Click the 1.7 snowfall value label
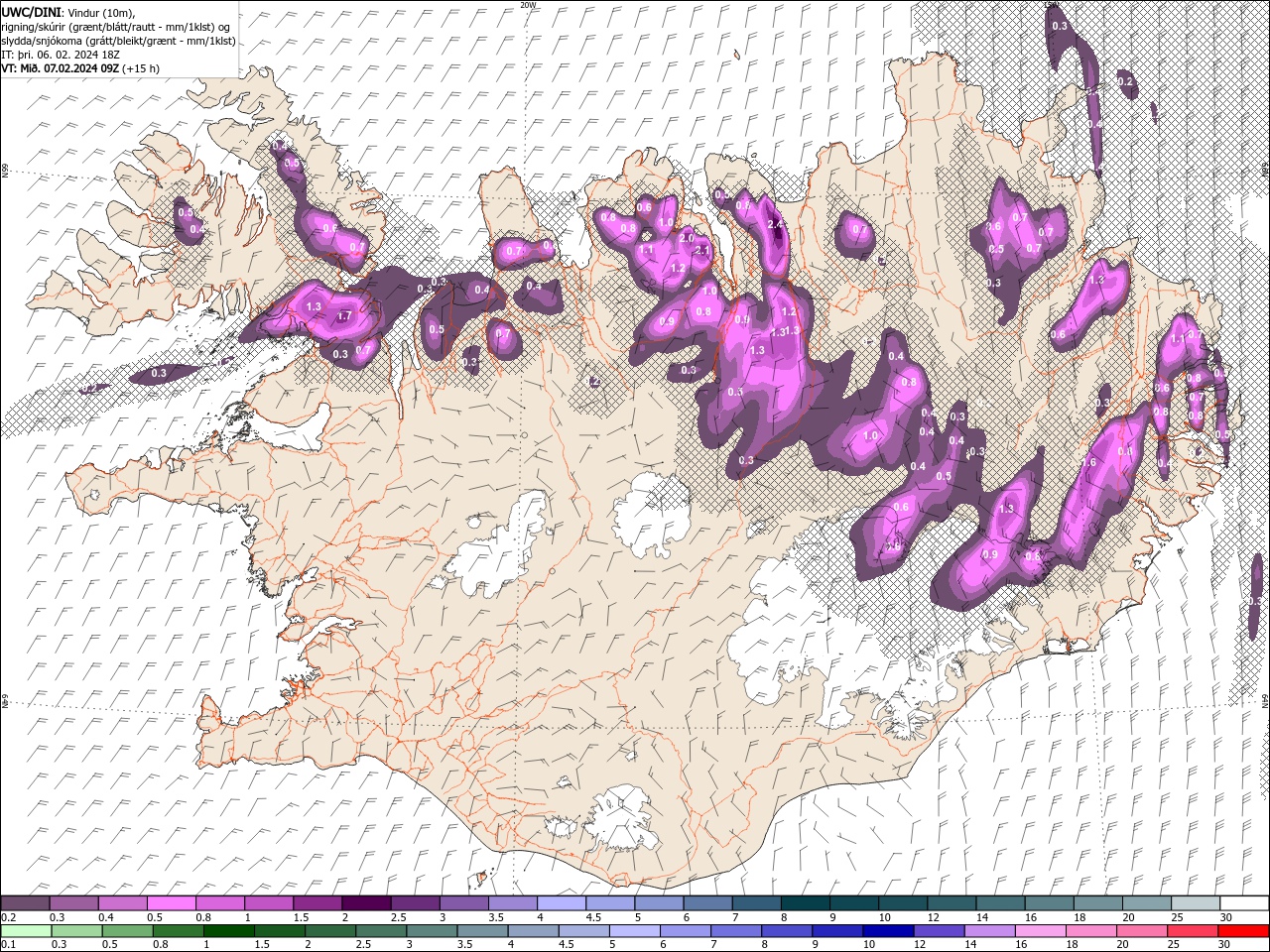1270x952 pixels. (x=344, y=316)
